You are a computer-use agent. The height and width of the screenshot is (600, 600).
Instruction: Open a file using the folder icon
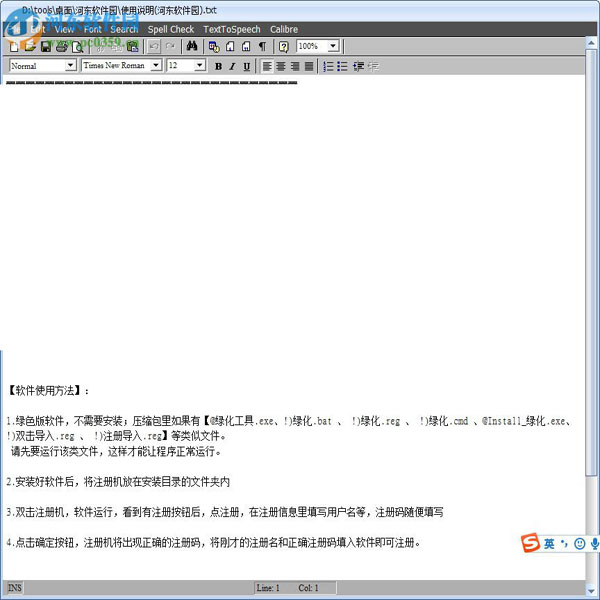[30, 47]
